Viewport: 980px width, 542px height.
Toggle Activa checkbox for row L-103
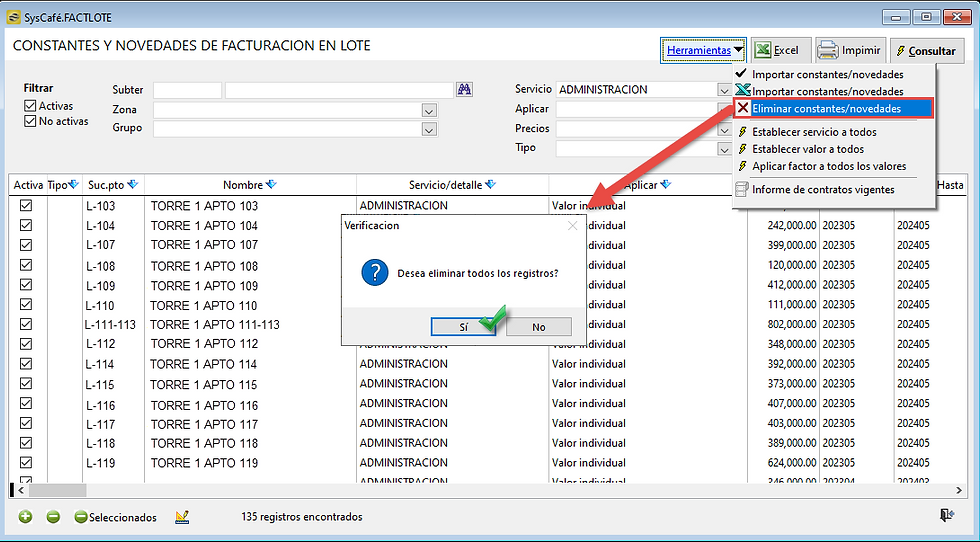coord(26,205)
